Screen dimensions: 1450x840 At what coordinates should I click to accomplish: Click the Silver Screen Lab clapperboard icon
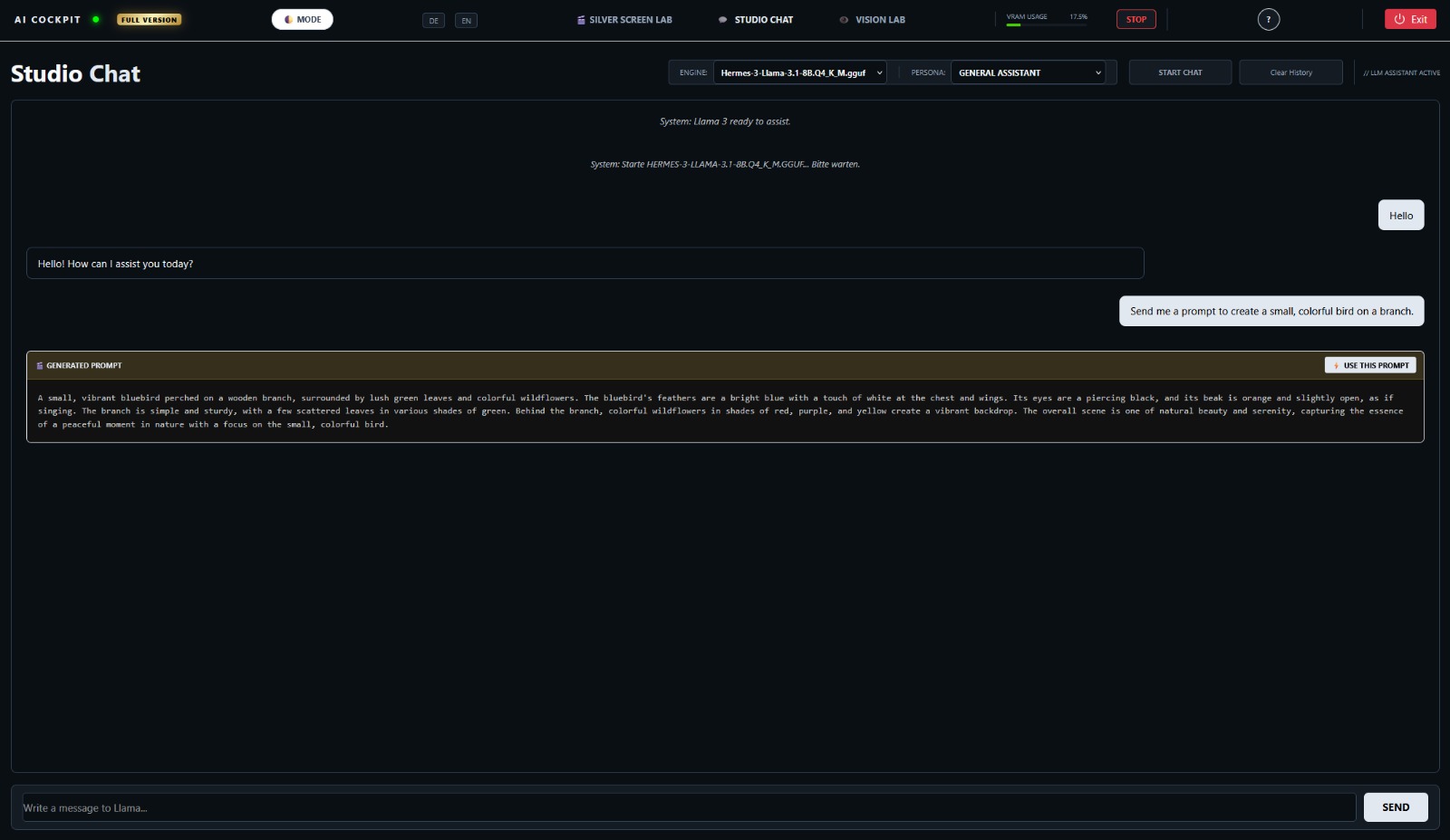coord(580,19)
